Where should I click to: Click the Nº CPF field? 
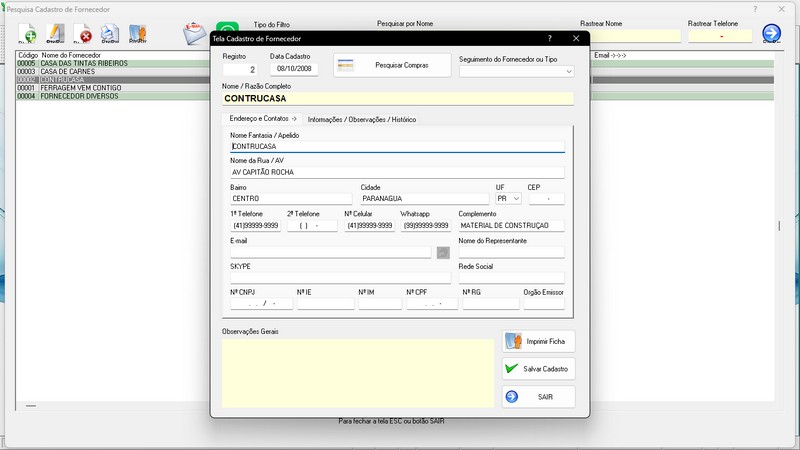pos(432,304)
